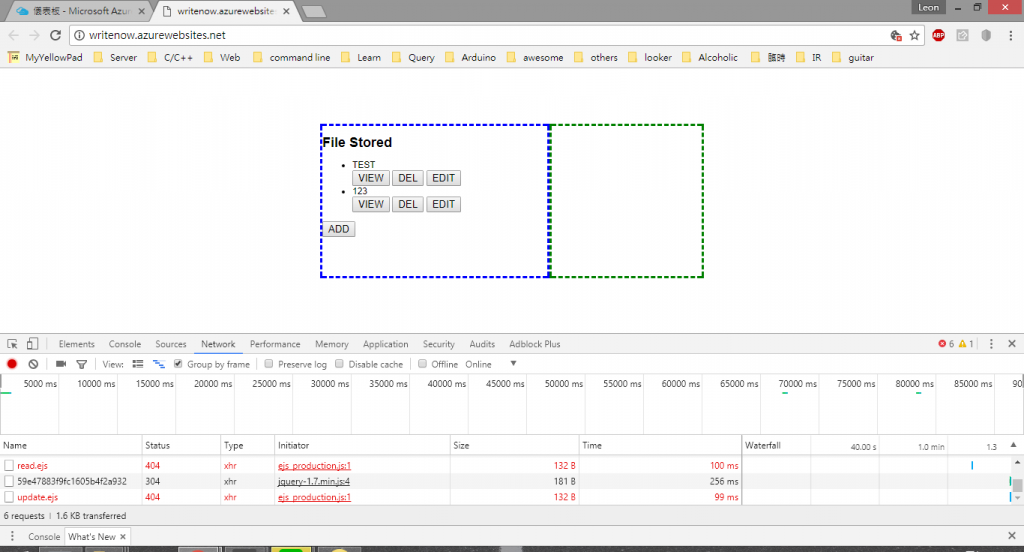1024x552 pixels.
Task: Click the ADD button
Action: tap(338, 229)
